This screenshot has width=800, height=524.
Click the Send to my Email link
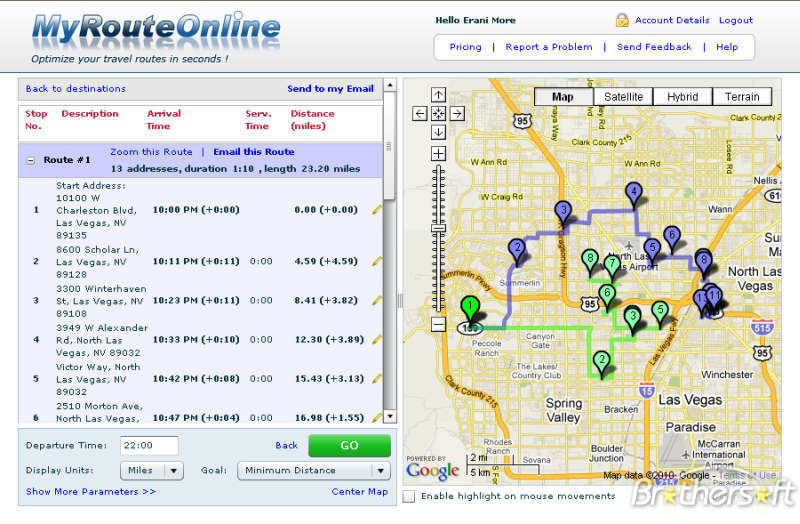pos(330,89)
